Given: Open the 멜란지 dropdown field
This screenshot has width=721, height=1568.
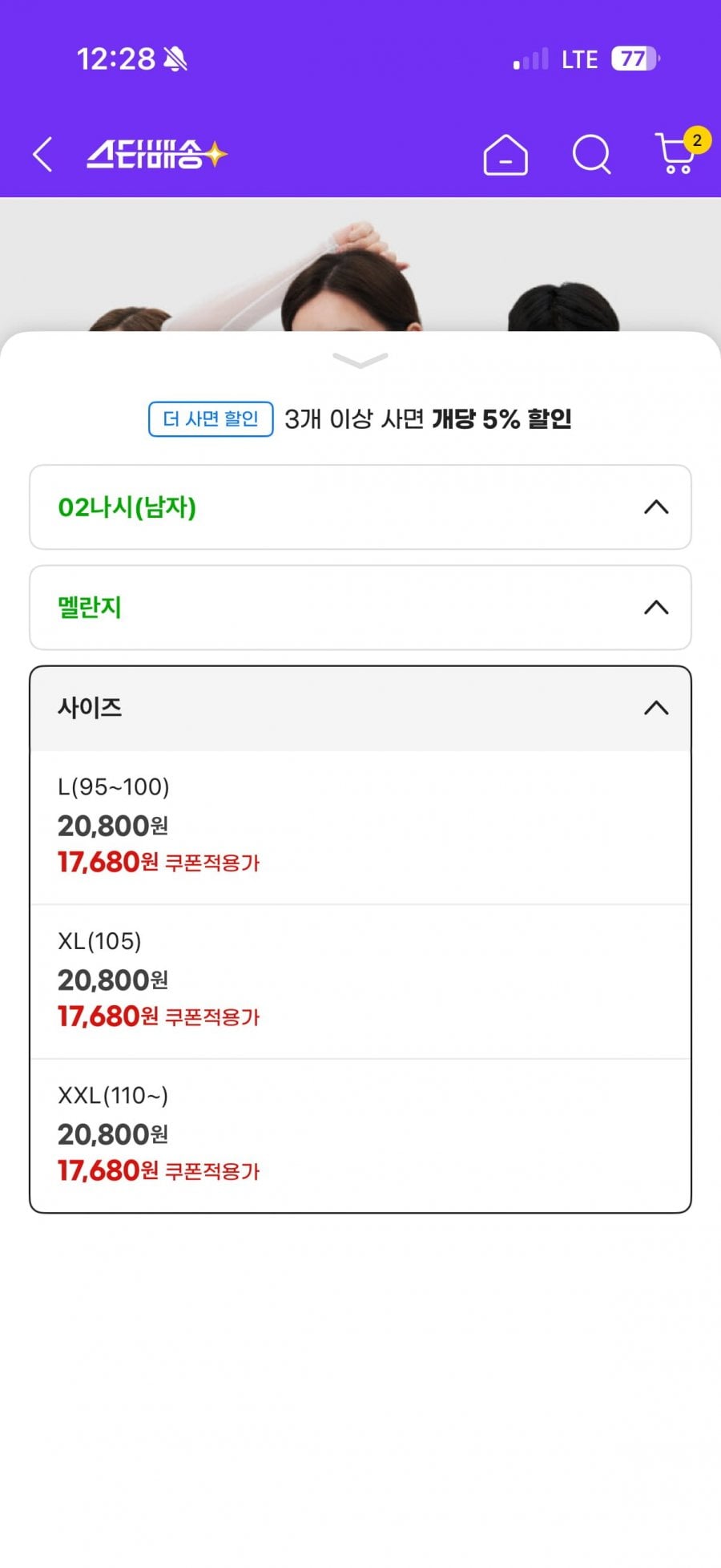Looking at the screenshot, I should click(x=360, y=608).
